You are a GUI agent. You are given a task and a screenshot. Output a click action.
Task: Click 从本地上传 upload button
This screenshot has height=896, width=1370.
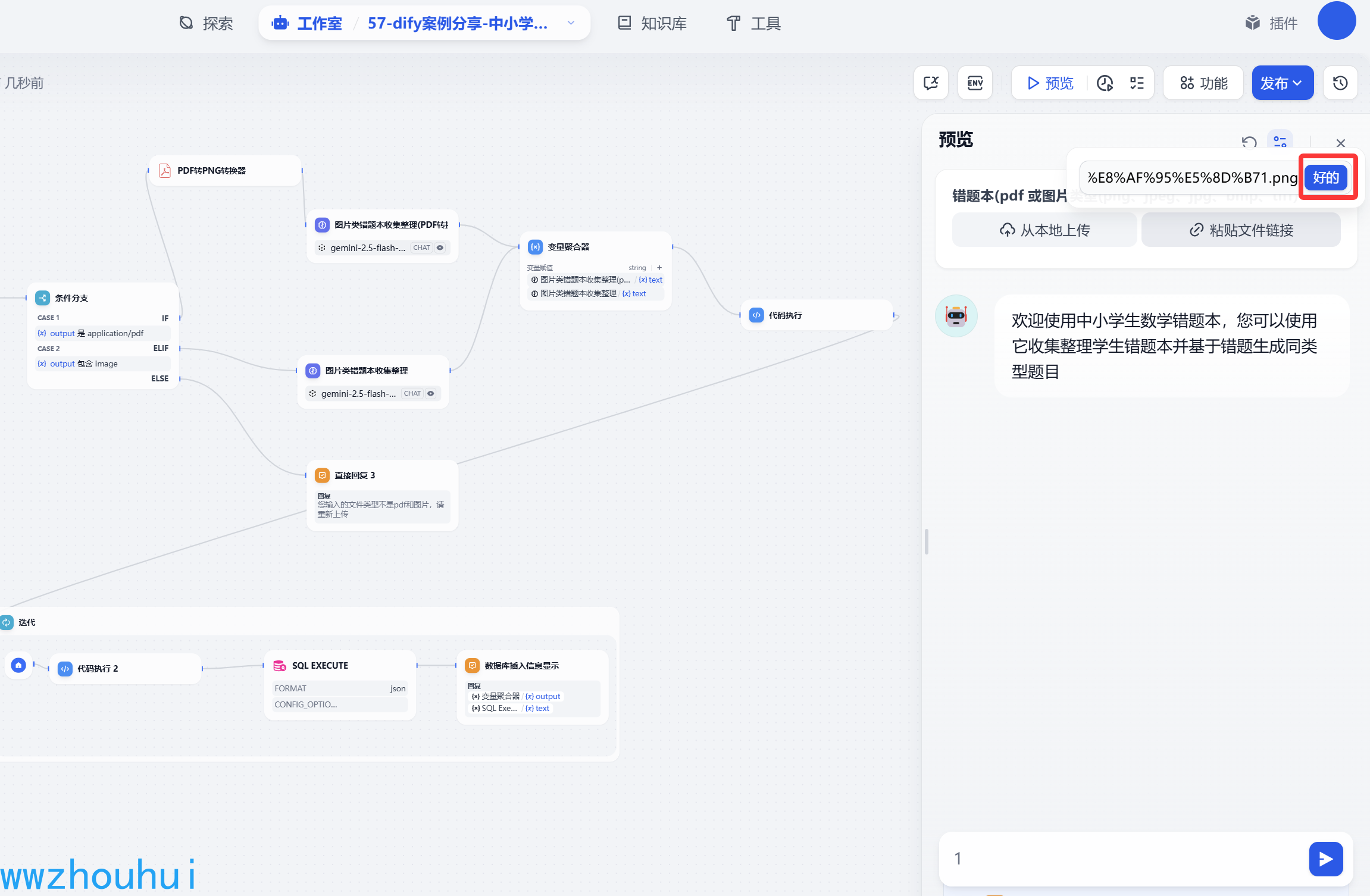(x=1044, y=230)
